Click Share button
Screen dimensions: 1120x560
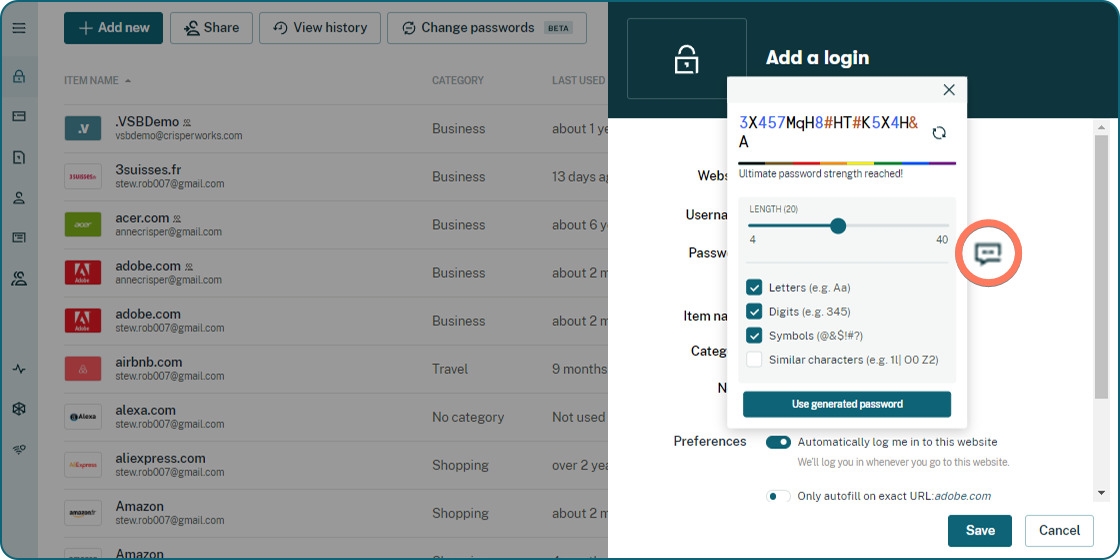[211, 28]
